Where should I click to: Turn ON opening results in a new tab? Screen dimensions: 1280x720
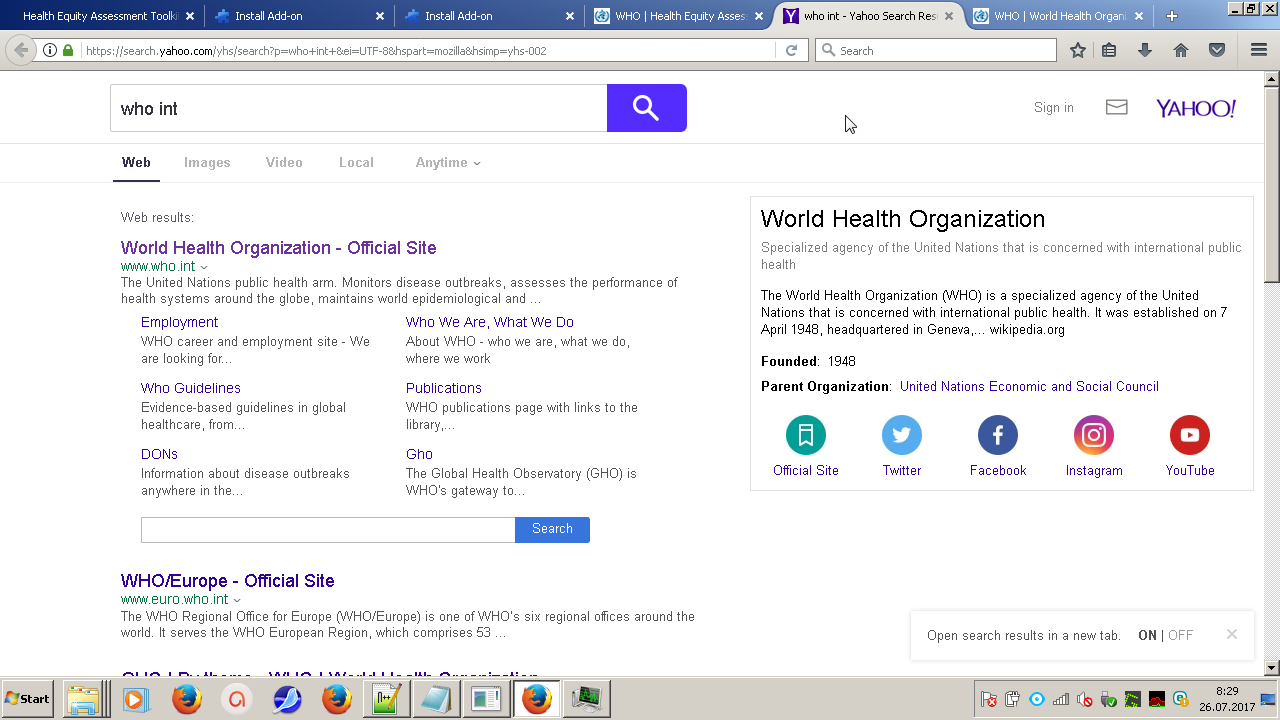pos(1147,635)
